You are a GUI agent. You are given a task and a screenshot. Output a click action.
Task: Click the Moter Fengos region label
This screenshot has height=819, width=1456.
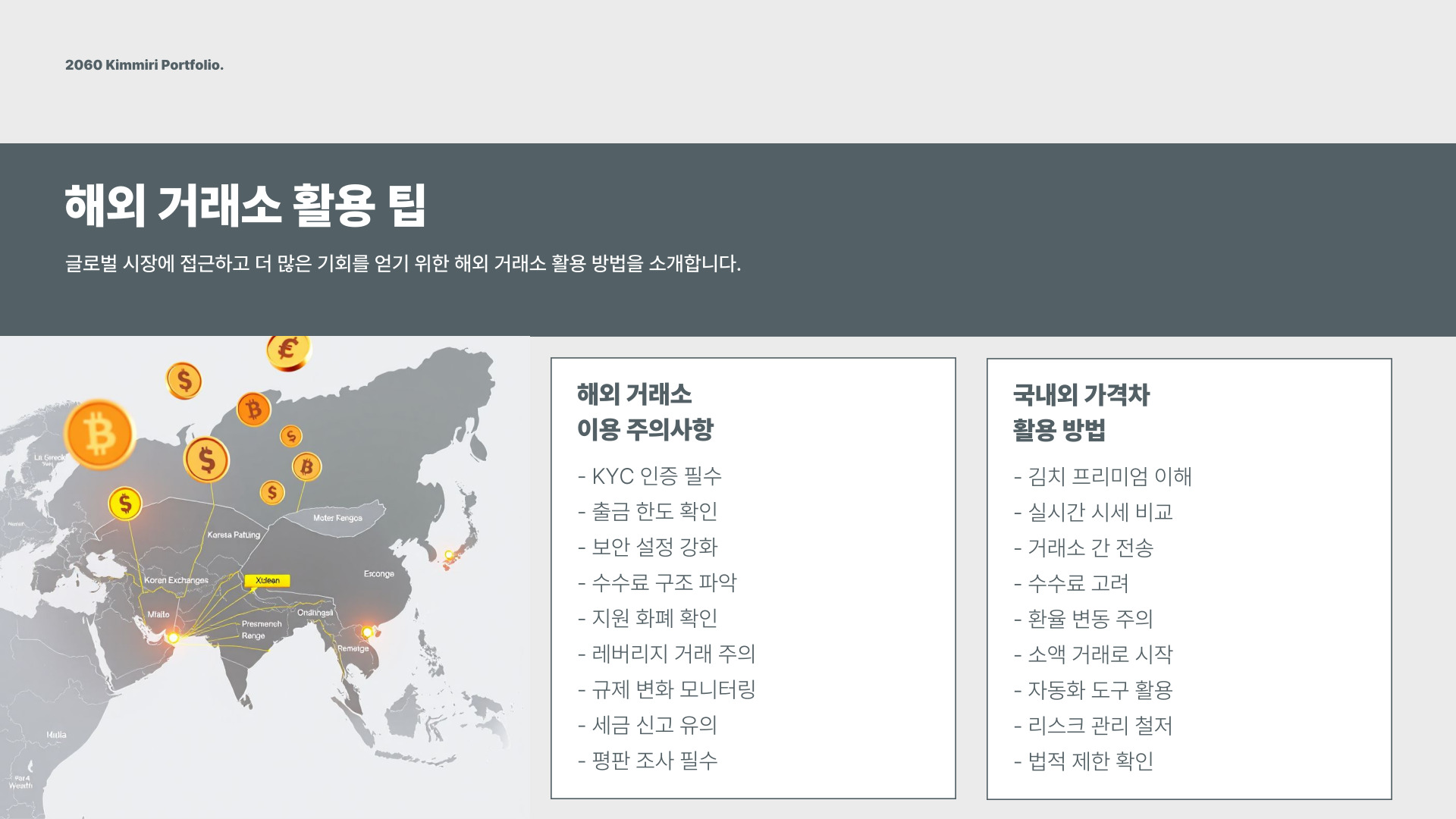tap(337, 518)
